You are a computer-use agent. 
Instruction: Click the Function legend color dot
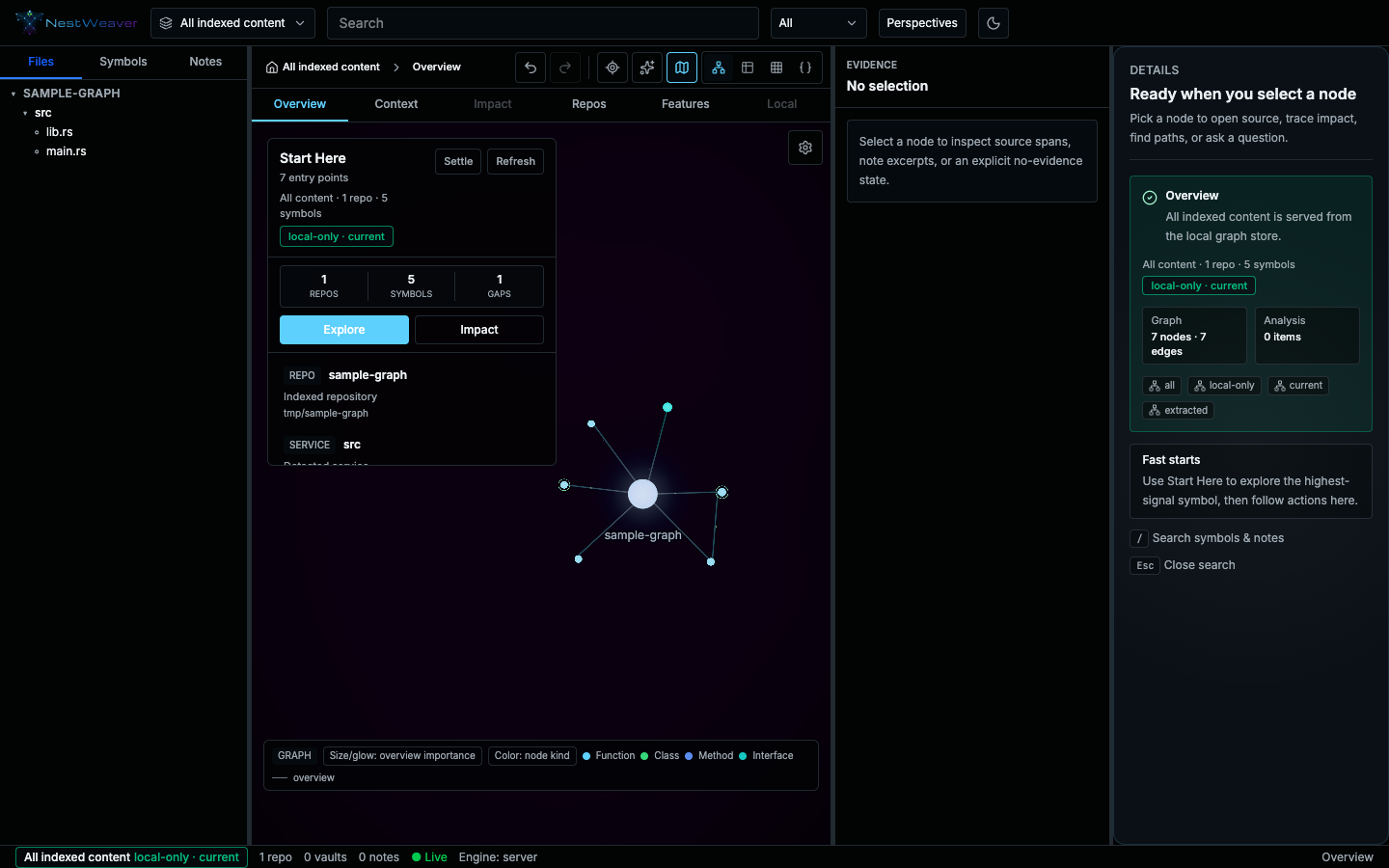click(x=586, y=756)
